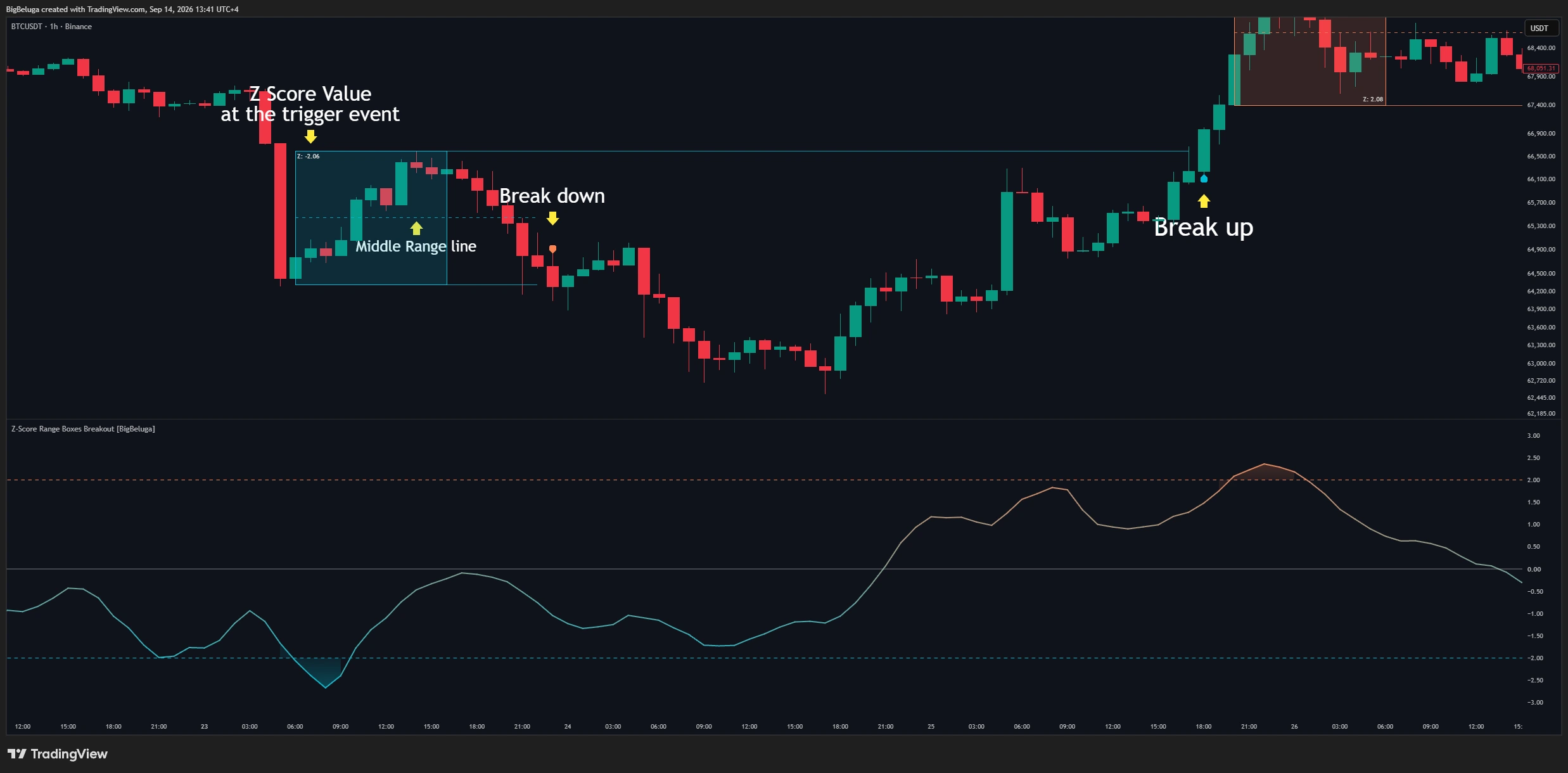Image resolution: width=1568 pixels, height=773 pixels.
Task: Click the orange break down signal dot
Action: pyautogui.click(x=552, y=249)
